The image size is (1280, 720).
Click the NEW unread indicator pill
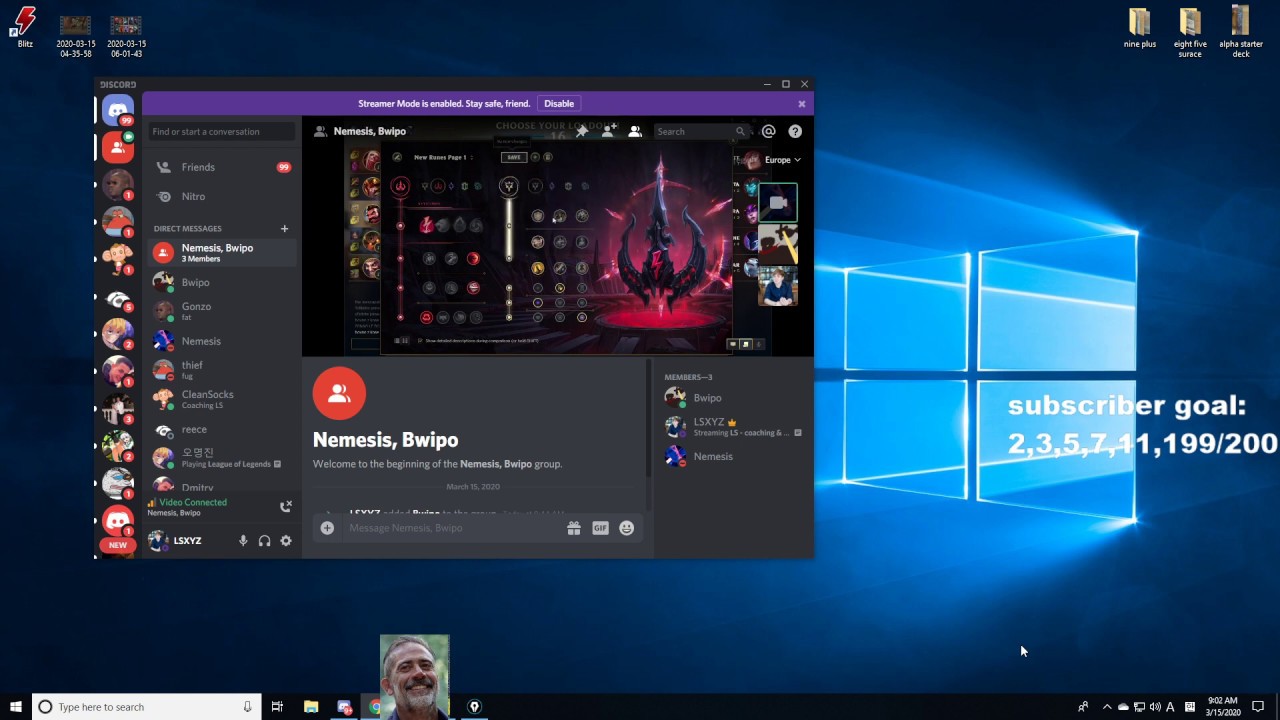click(x=118, y=545)
